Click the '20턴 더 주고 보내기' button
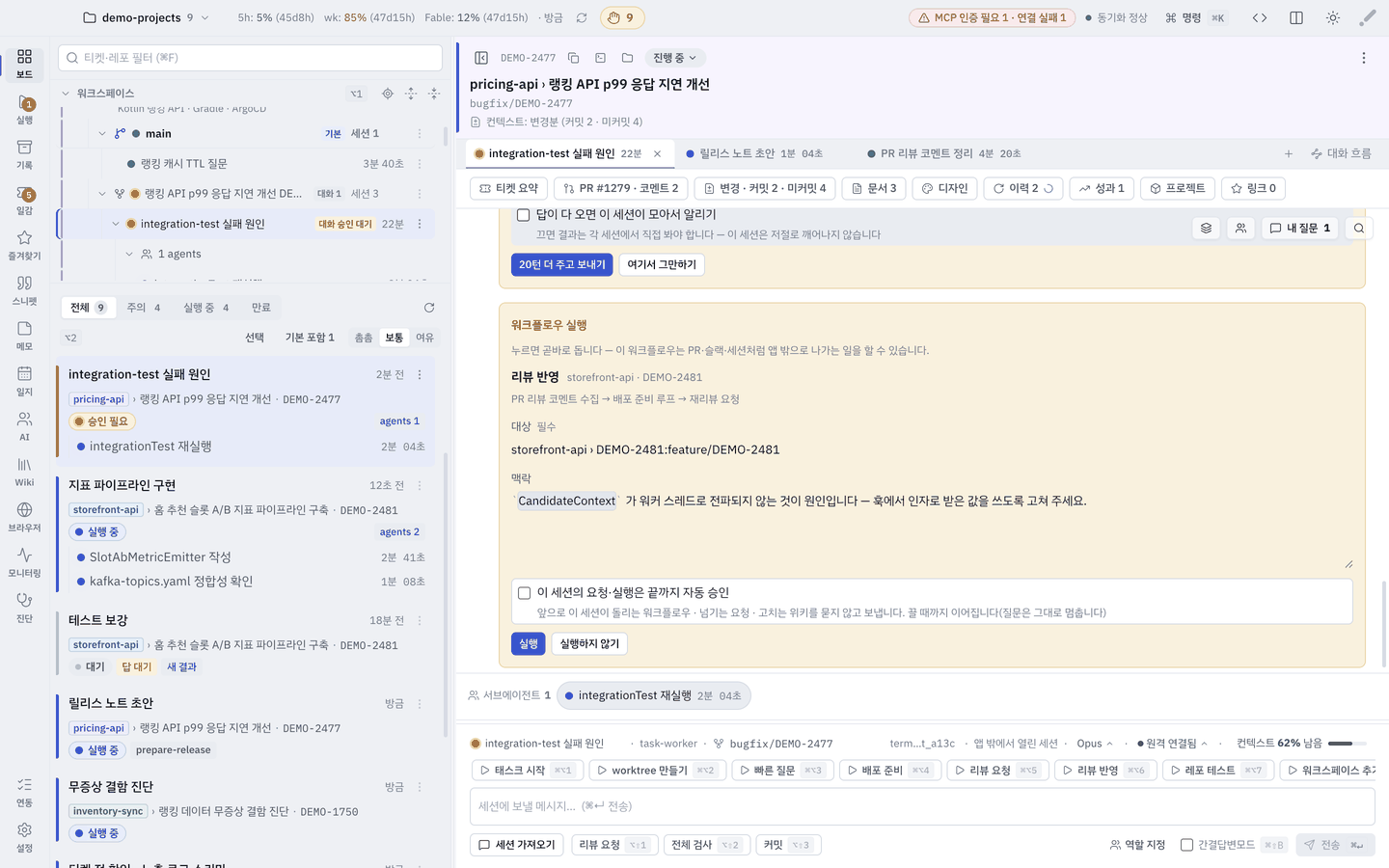Image resolution: width=1389 pixels, height=868 pixels. click(561, 264)
